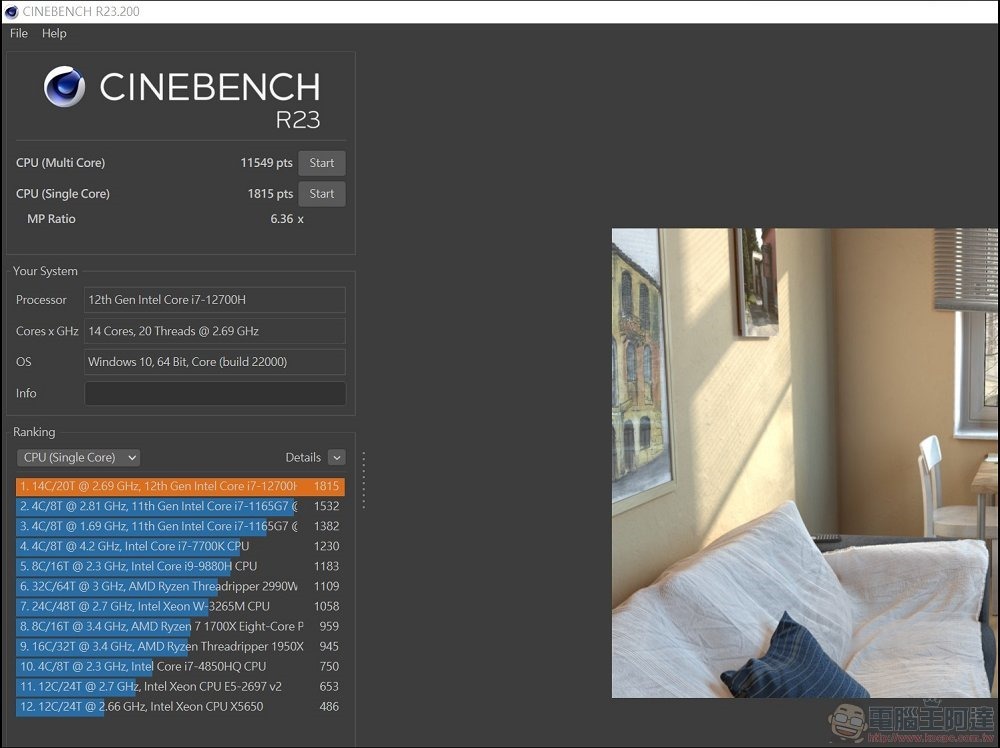Image resolution: width=1000 pixels, height=748 pixels.
Task: Expand the Details dropdown arrow
Action: click(337, 457)
